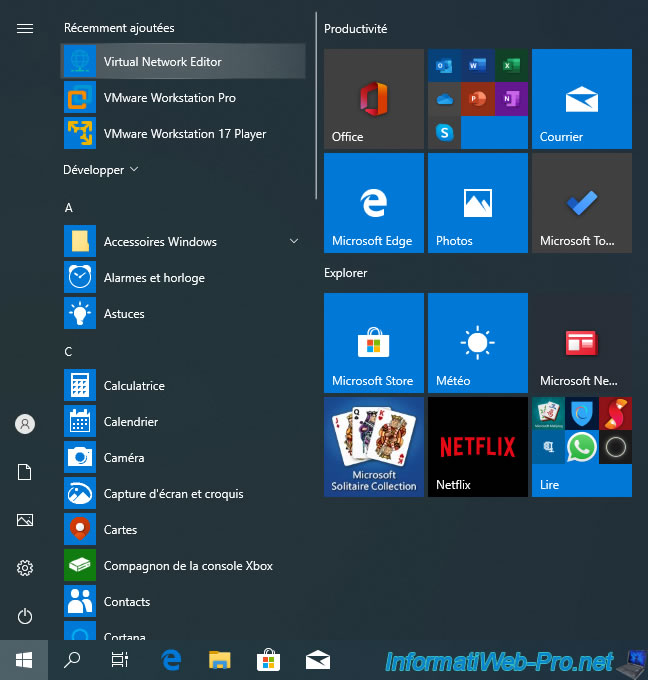Open the Caméra app
Screen dimensions: 648x680
pyautogui.click(x=183, y=458)
